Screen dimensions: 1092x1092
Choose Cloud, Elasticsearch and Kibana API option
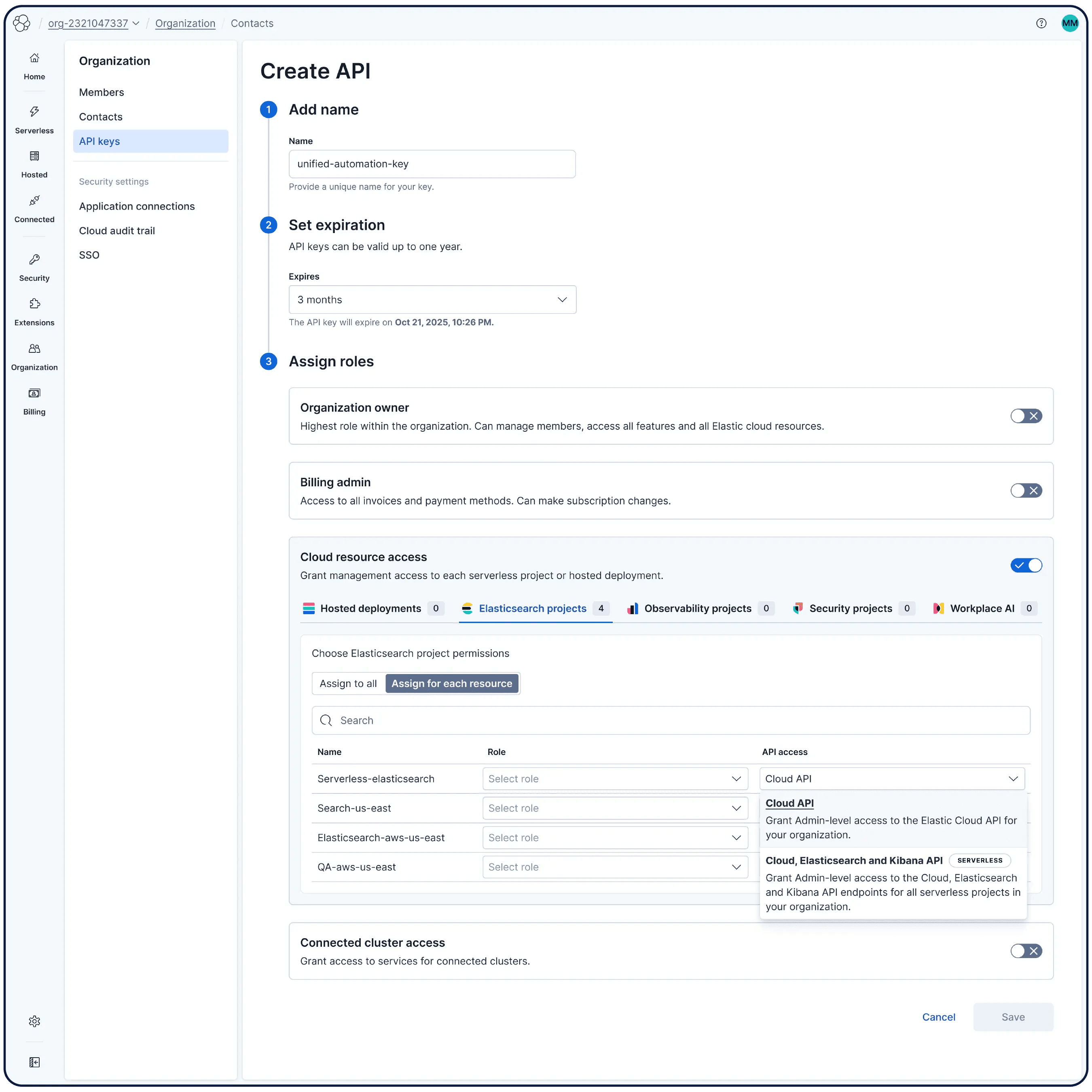(893, 883)
